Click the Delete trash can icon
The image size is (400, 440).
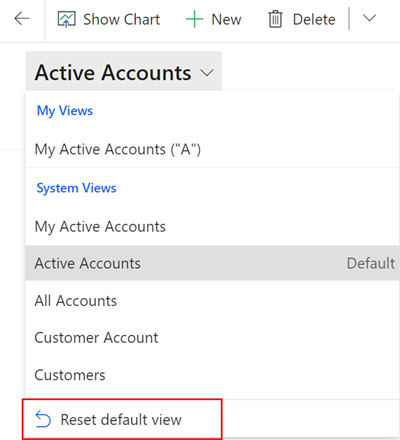pos(275,19)
